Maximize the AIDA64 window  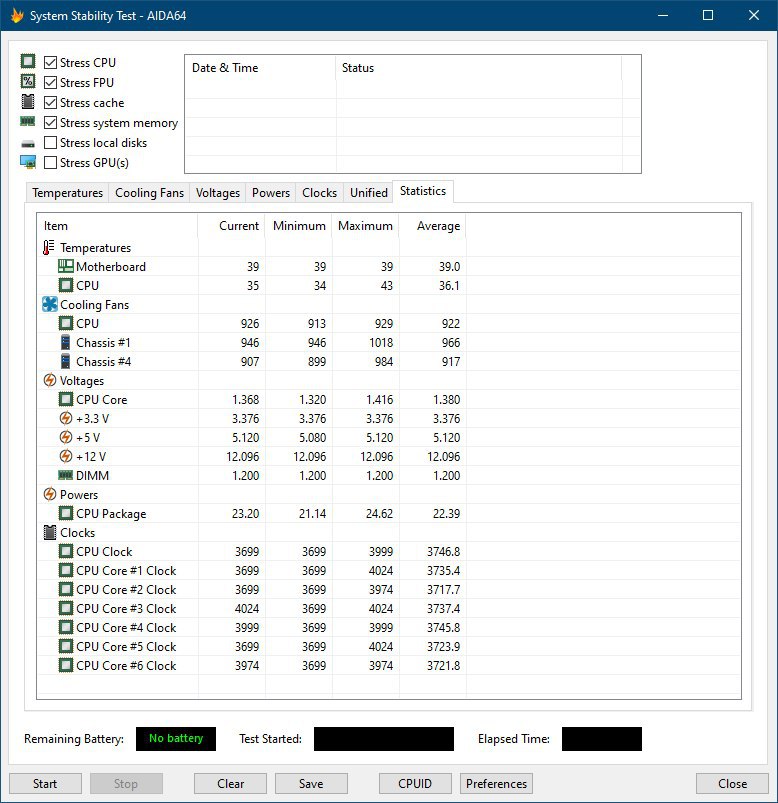[708, 15]
